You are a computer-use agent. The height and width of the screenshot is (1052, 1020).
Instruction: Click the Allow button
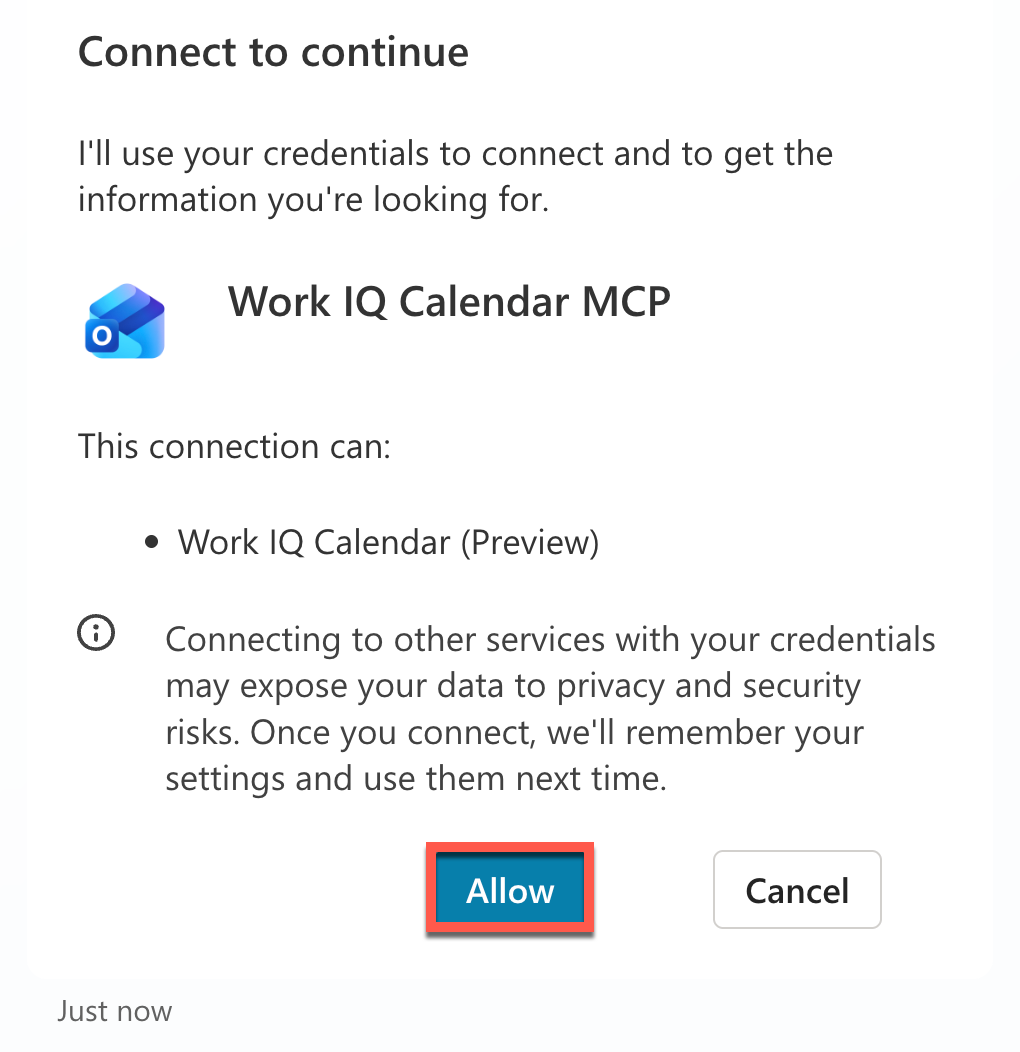[x=510, y=890]
